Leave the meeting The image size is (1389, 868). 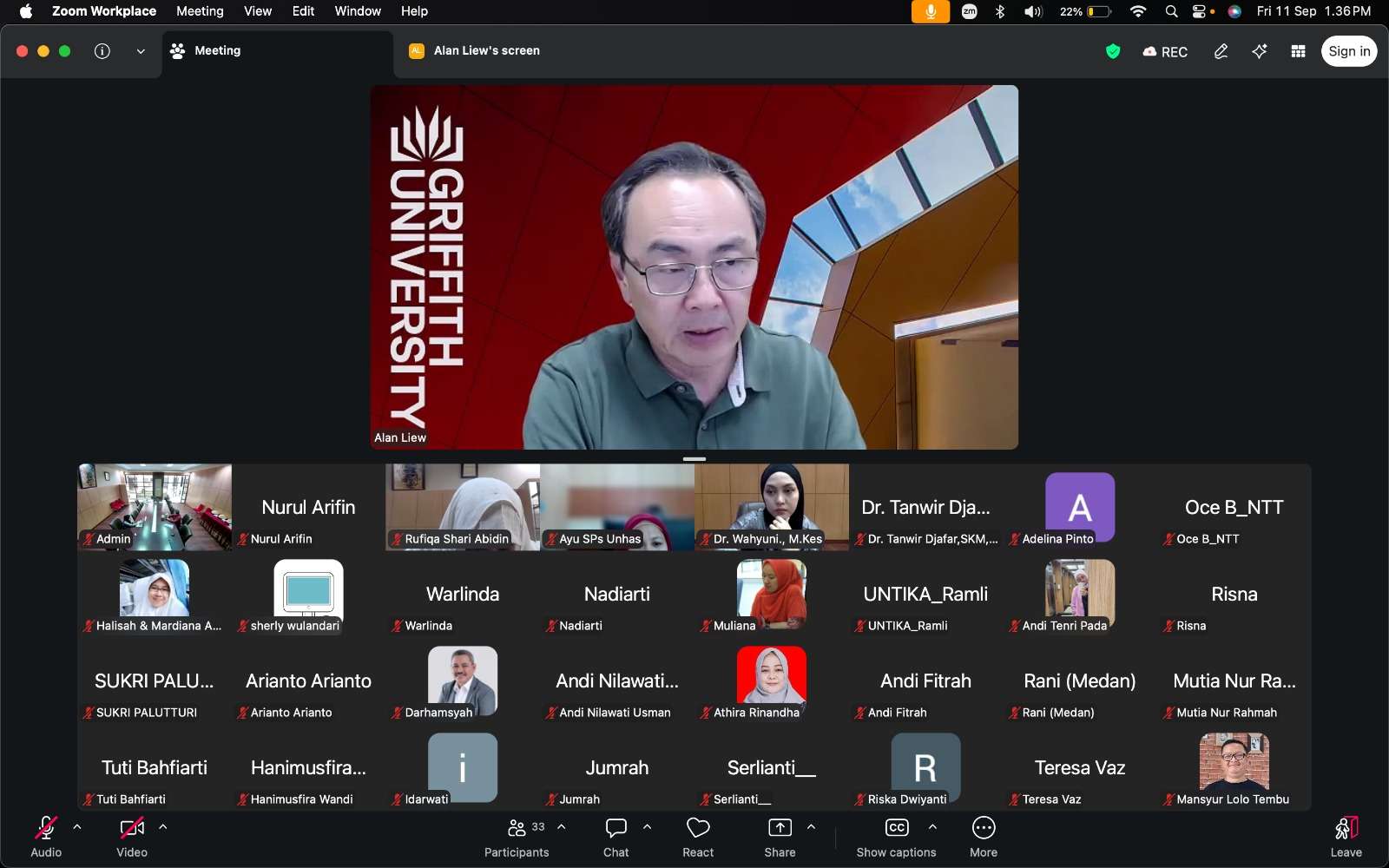pos(1346,837)
